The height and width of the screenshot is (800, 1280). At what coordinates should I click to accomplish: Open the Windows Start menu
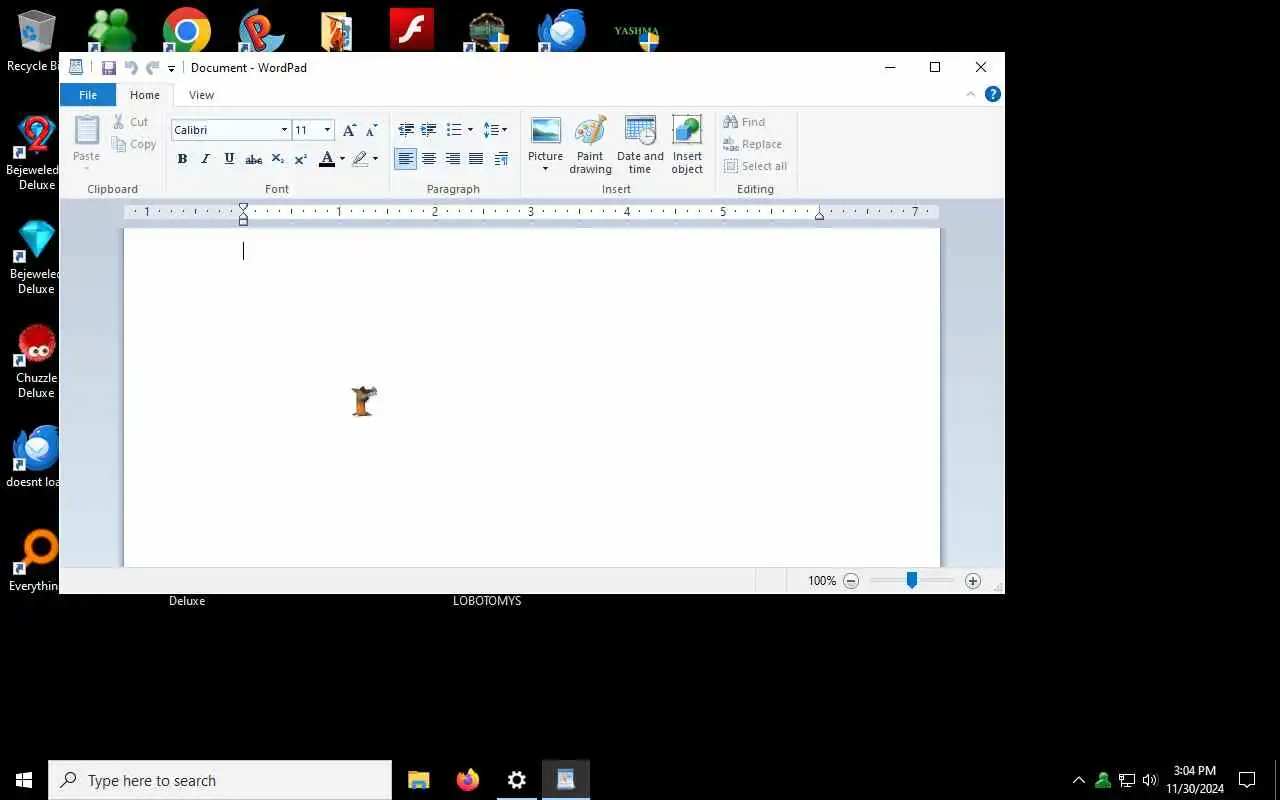coord(24,780)
